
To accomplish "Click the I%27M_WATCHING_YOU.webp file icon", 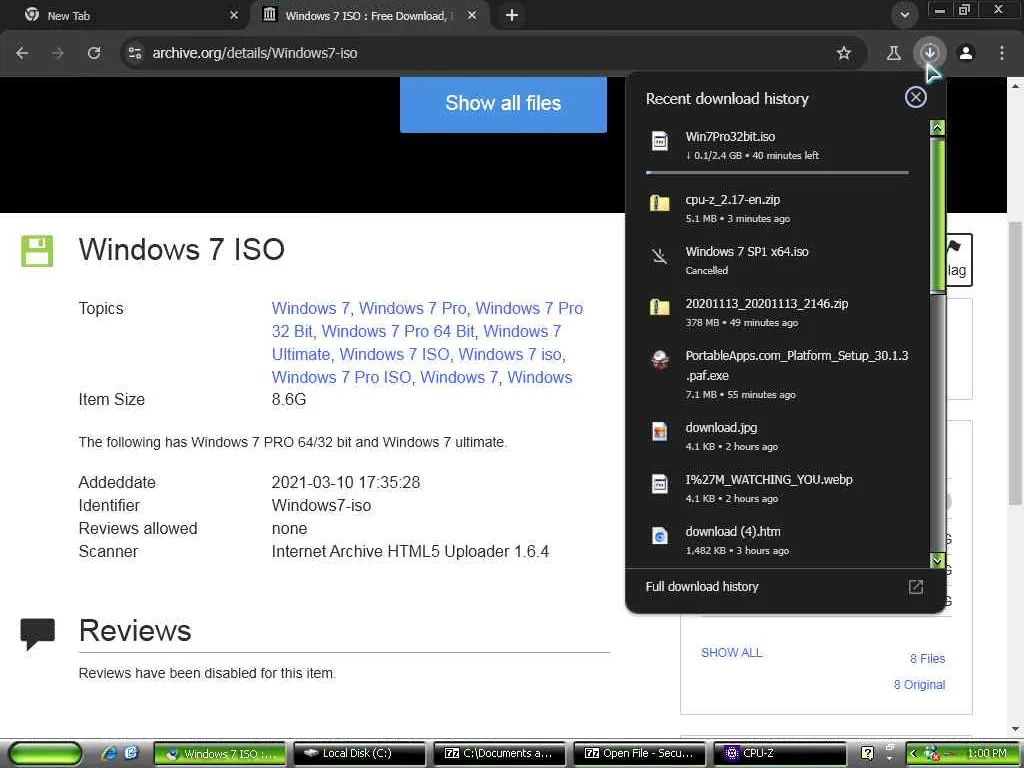I will coord(660,484).
